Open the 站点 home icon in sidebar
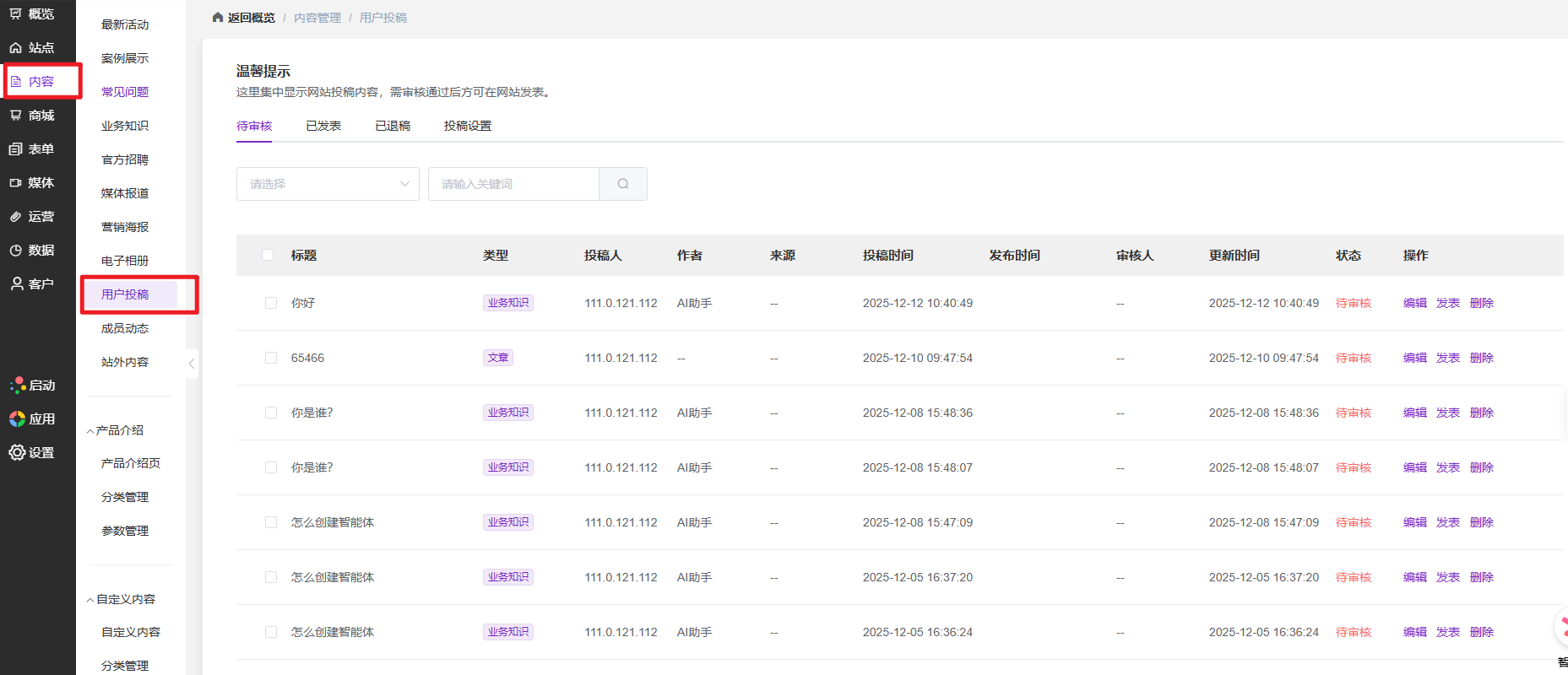The width and height of the screenshot is (1568, 675). coord(16,48)
